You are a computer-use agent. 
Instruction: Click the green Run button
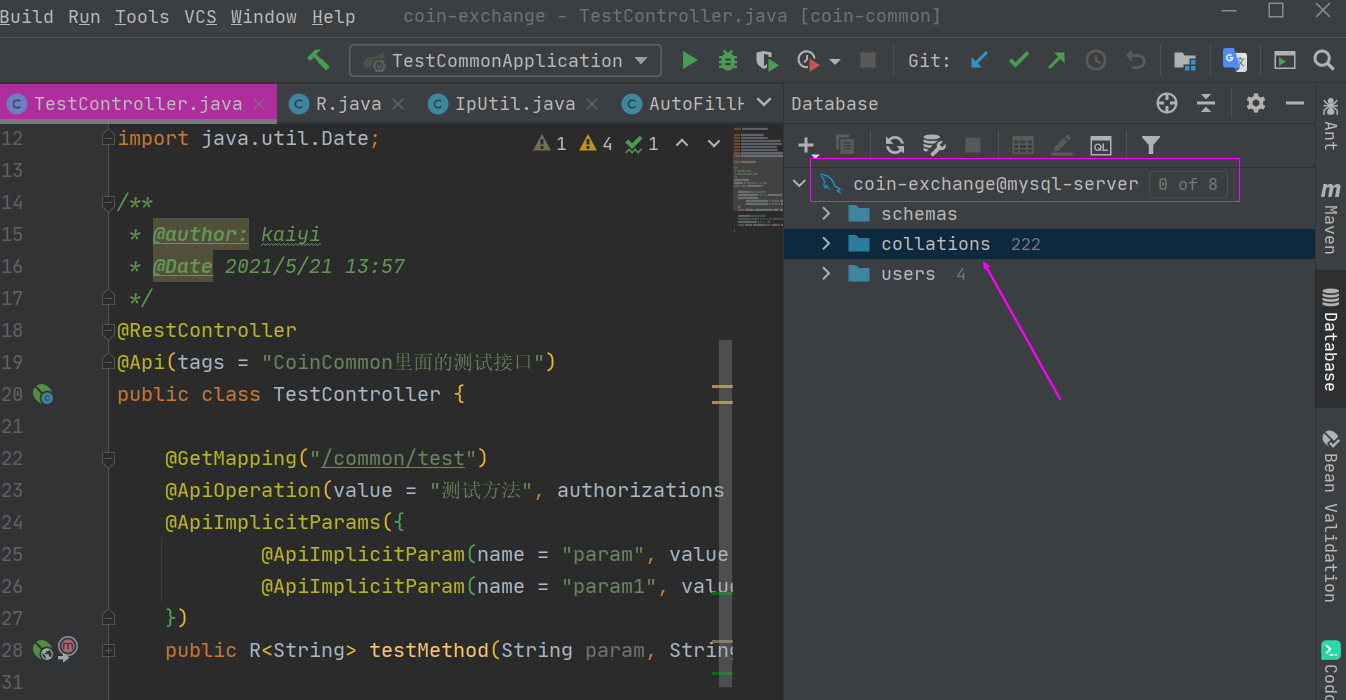689,61
